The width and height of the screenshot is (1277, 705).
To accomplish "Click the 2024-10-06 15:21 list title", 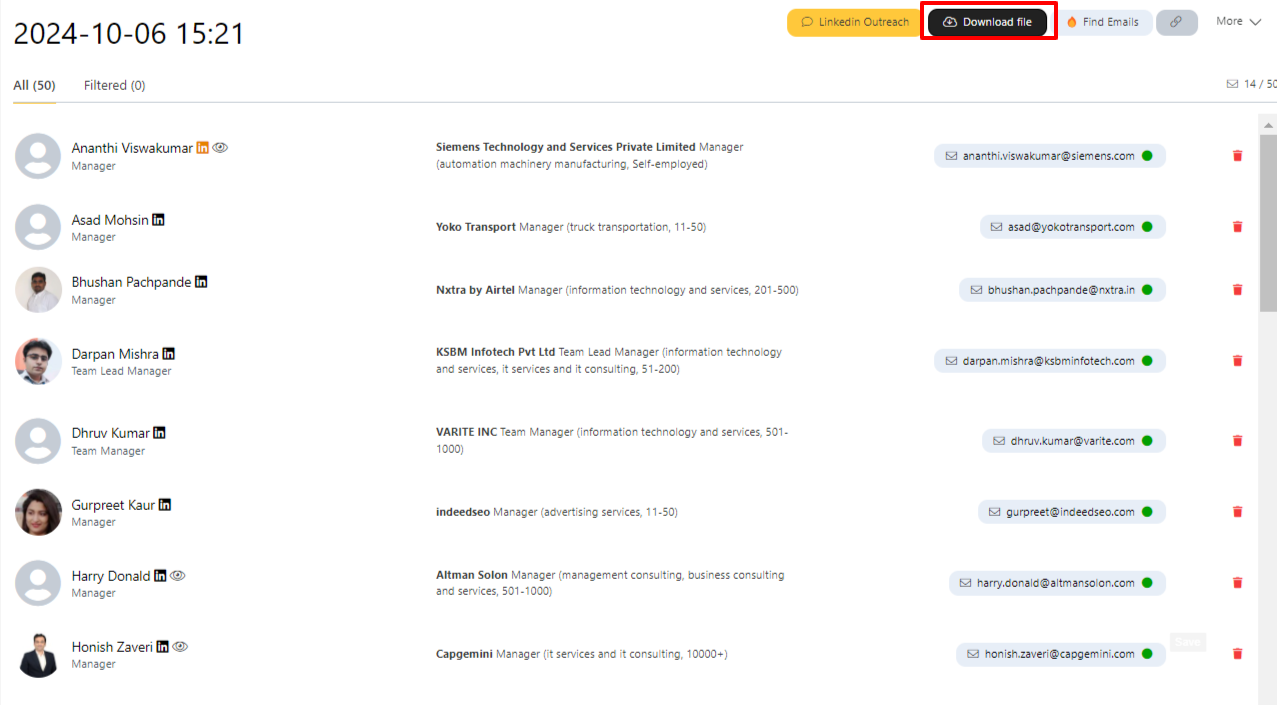I will click(129, 34).
